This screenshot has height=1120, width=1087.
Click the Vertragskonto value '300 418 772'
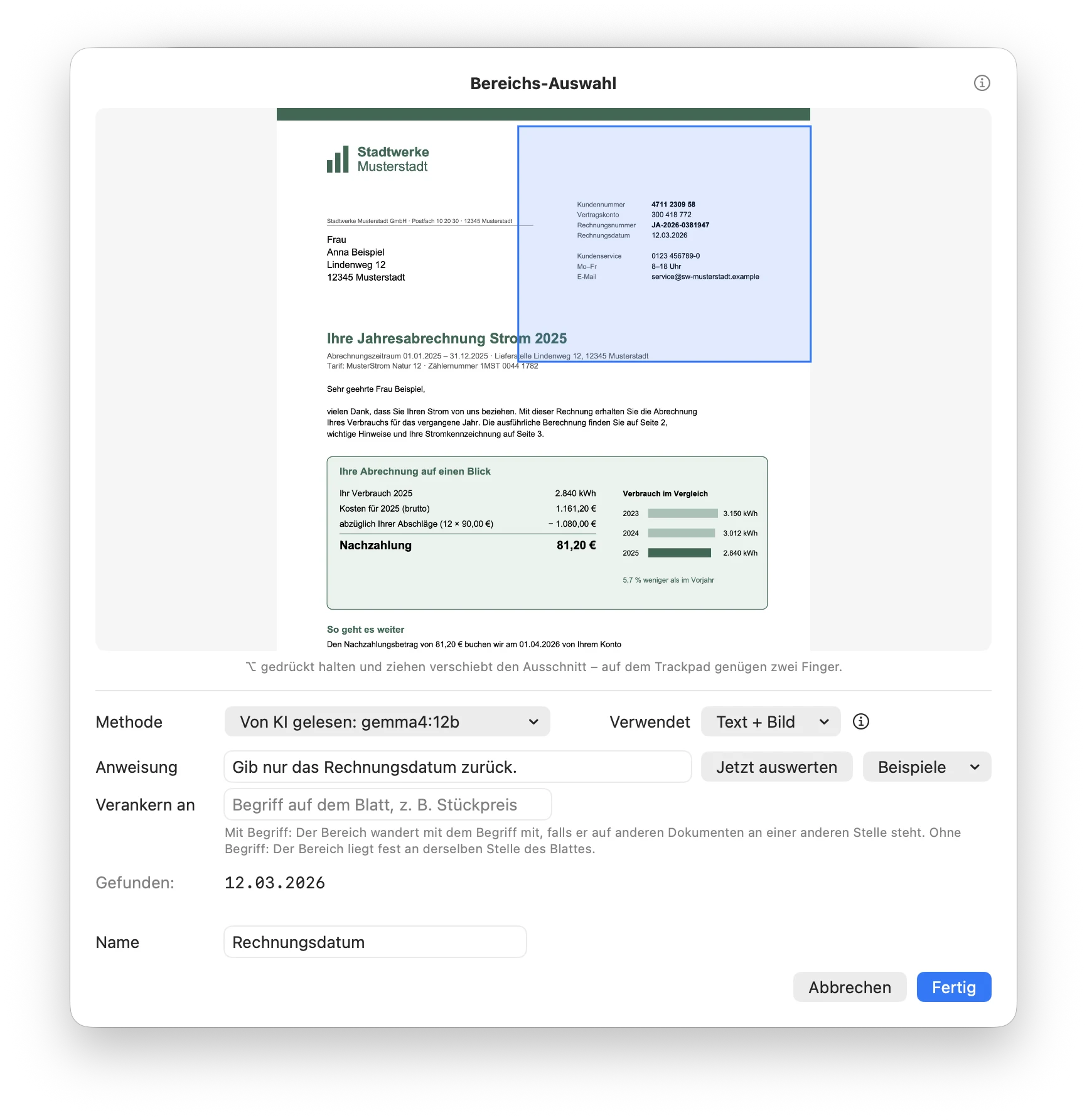[672, 215]
